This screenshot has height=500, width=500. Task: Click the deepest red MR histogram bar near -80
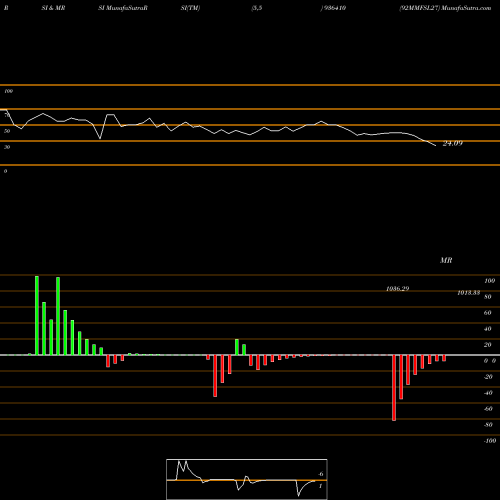[394, 388]
